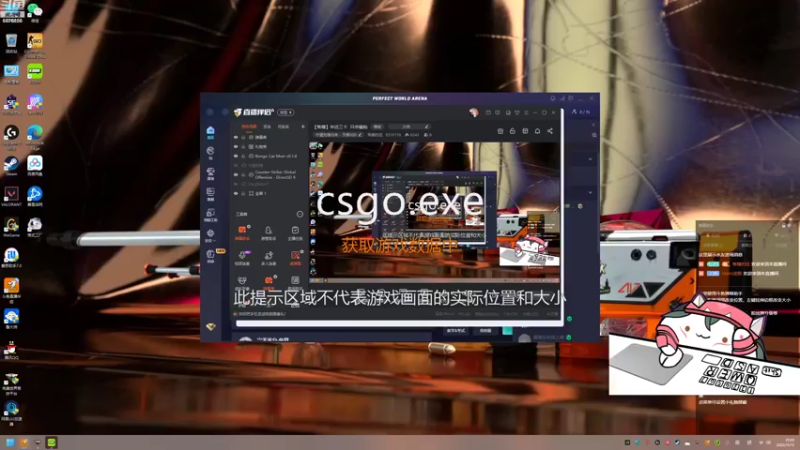
Task: Toggle the lock on 全屏 1 source
Action: coord(243,193)
